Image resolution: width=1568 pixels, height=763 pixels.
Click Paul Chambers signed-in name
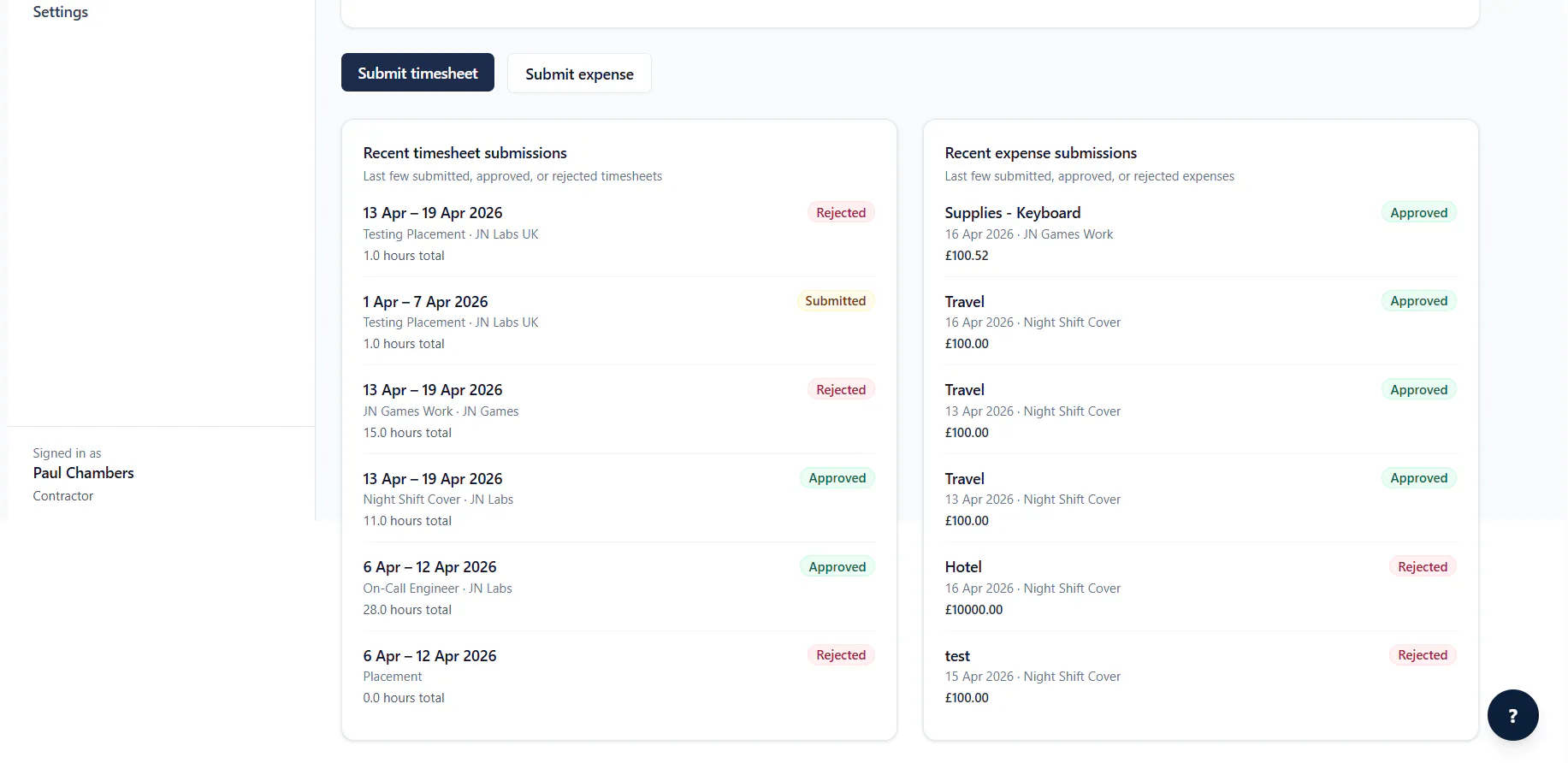tap(84, 473)
